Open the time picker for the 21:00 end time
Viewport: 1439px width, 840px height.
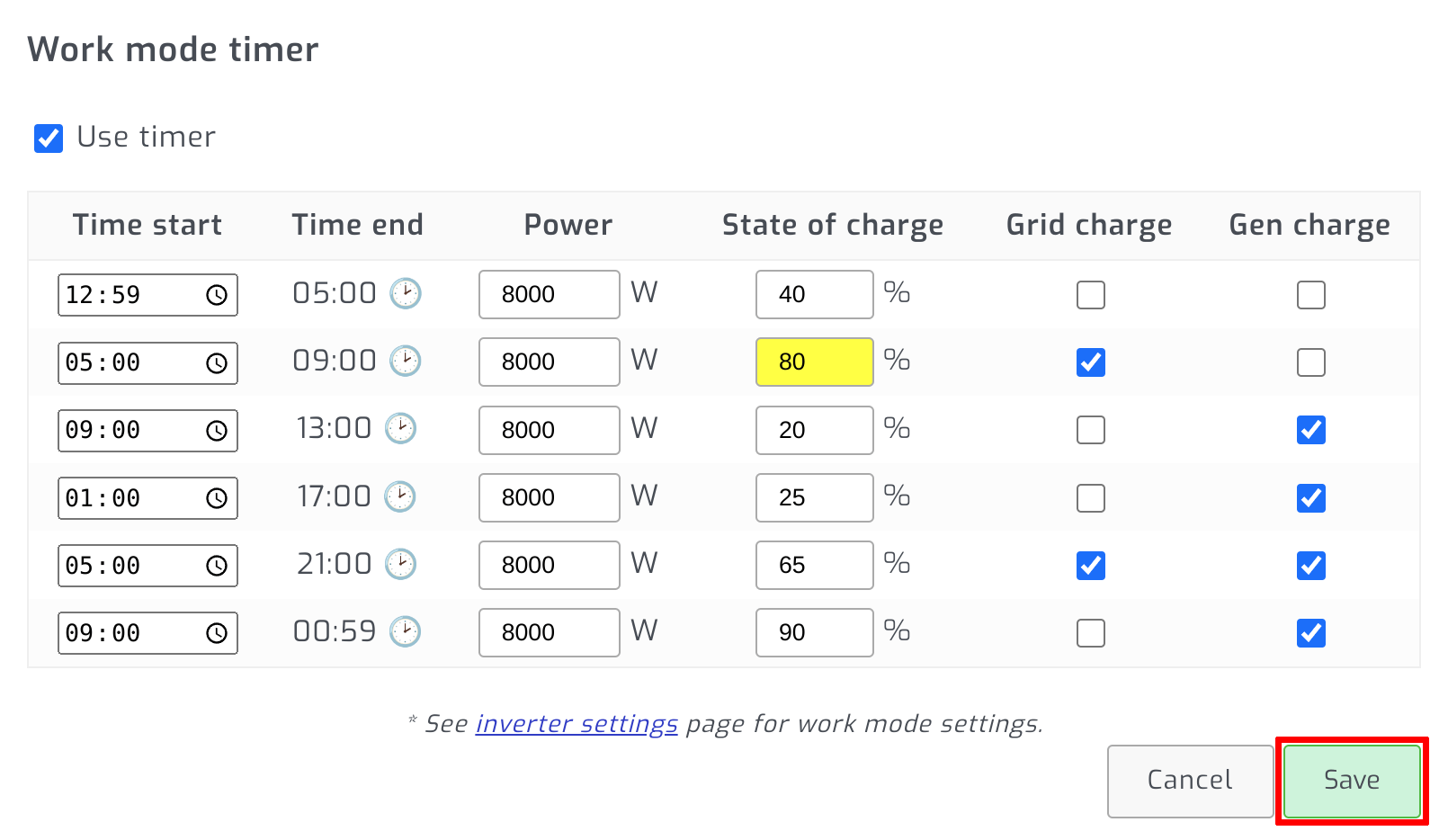pos(402,564)
